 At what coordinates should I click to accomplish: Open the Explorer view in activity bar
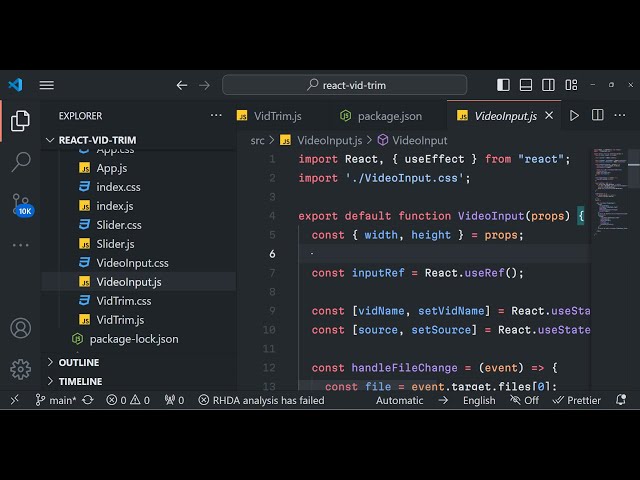pos(20,121)
